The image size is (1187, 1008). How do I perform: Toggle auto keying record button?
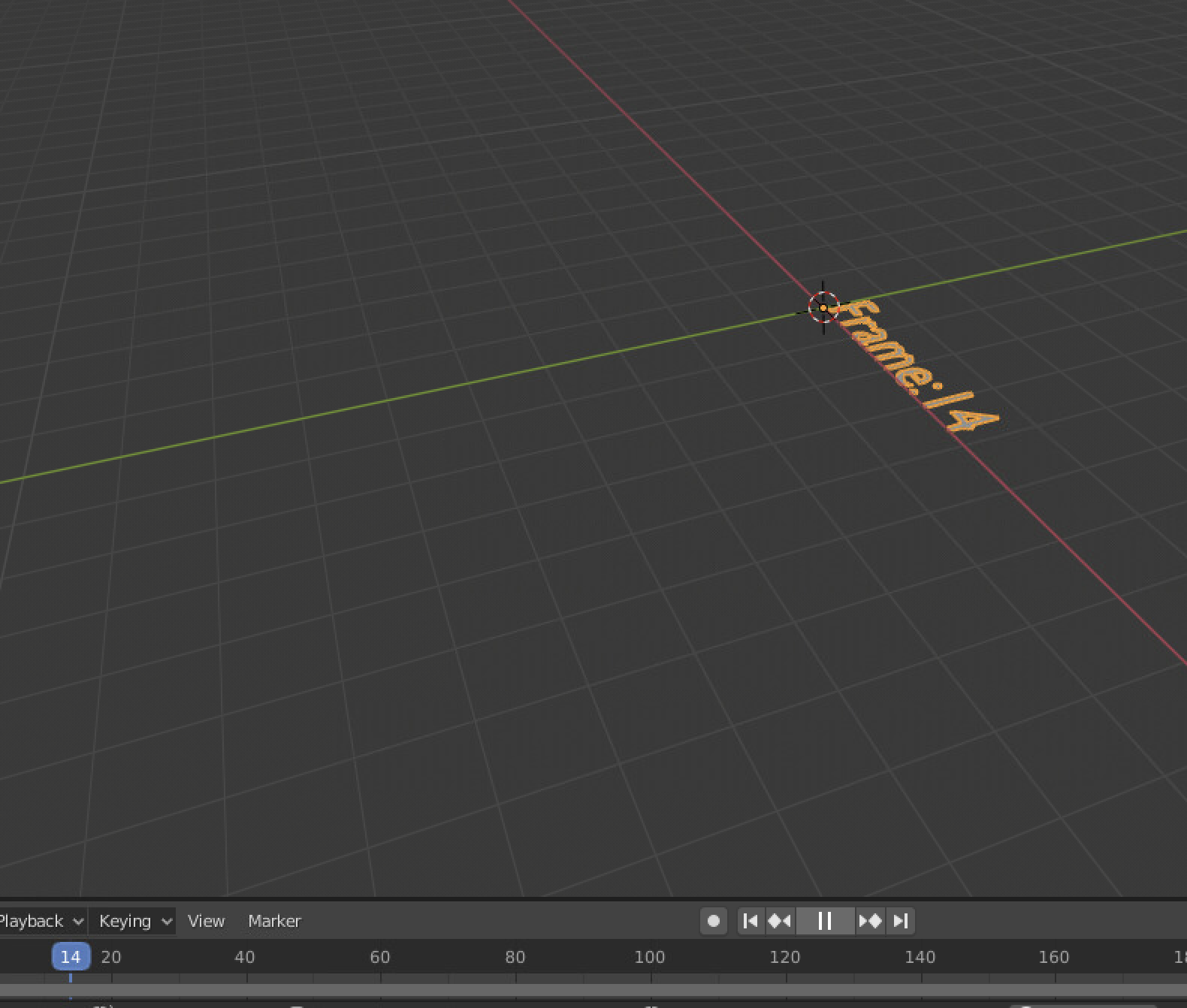pyautogui.click(x=714, y=921)
